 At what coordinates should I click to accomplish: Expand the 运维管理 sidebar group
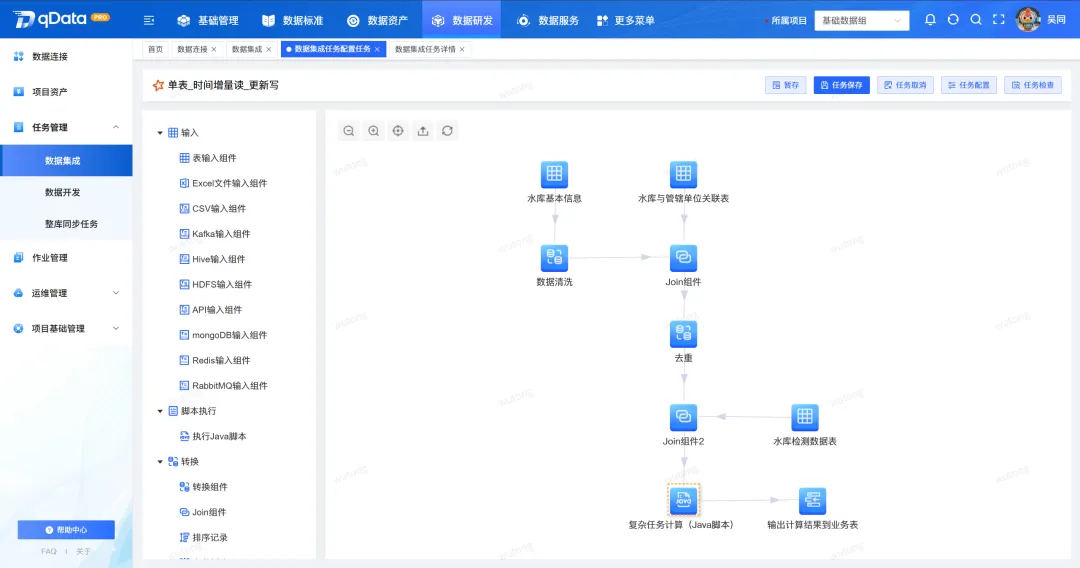pos(116,293)
